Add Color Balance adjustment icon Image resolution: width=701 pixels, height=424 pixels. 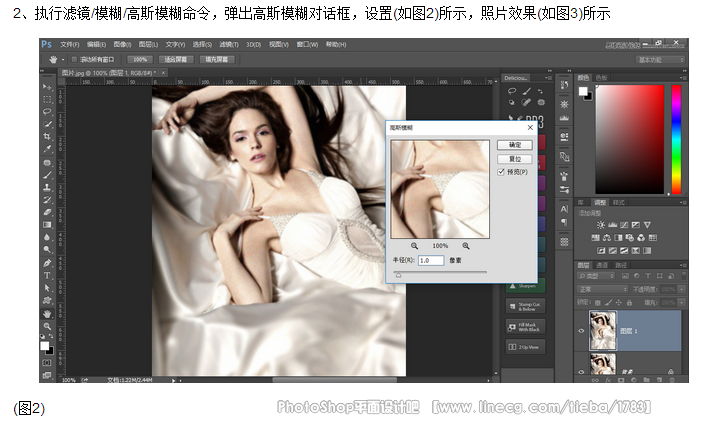pyautogui.click(x=607, y=237)
